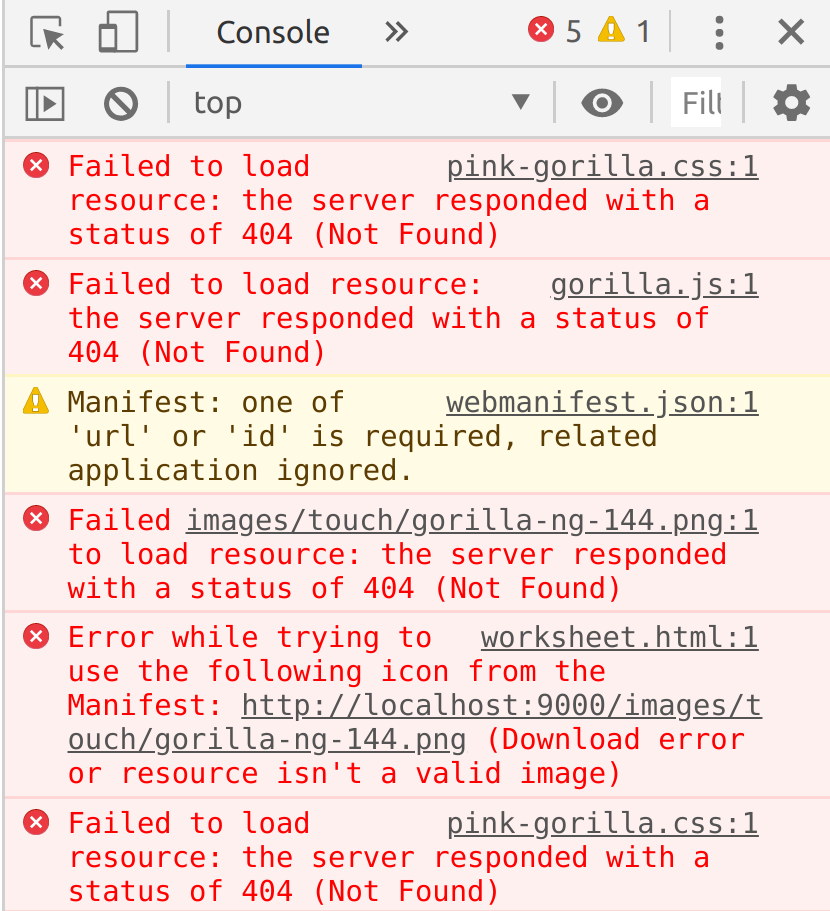Open images/touch/gorilla-ng-144.png:1 source link
Image resolution: width=830 pixels, height=911 pixels.
(x=472, y=521)
